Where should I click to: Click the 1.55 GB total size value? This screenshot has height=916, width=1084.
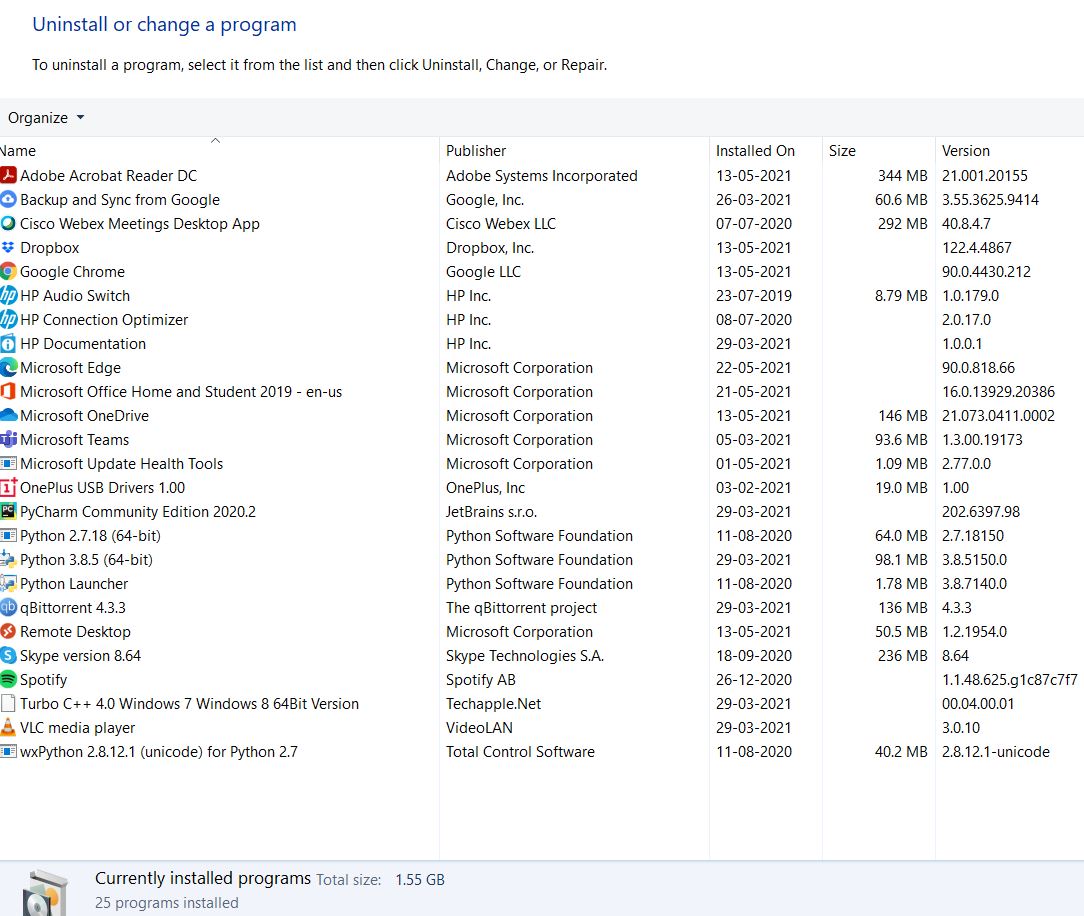(x=420, y=879)
